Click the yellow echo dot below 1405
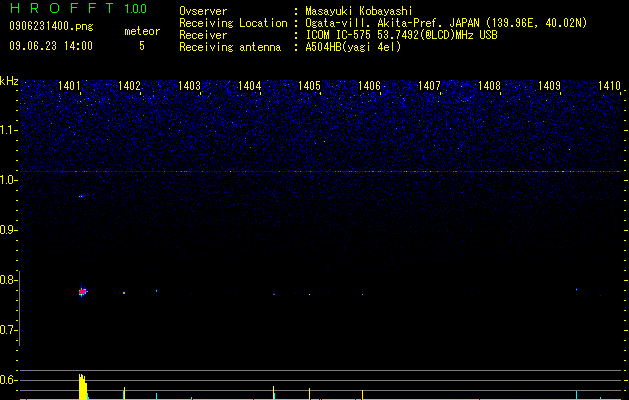Viewport: 629px width, 400px height. 309,294
